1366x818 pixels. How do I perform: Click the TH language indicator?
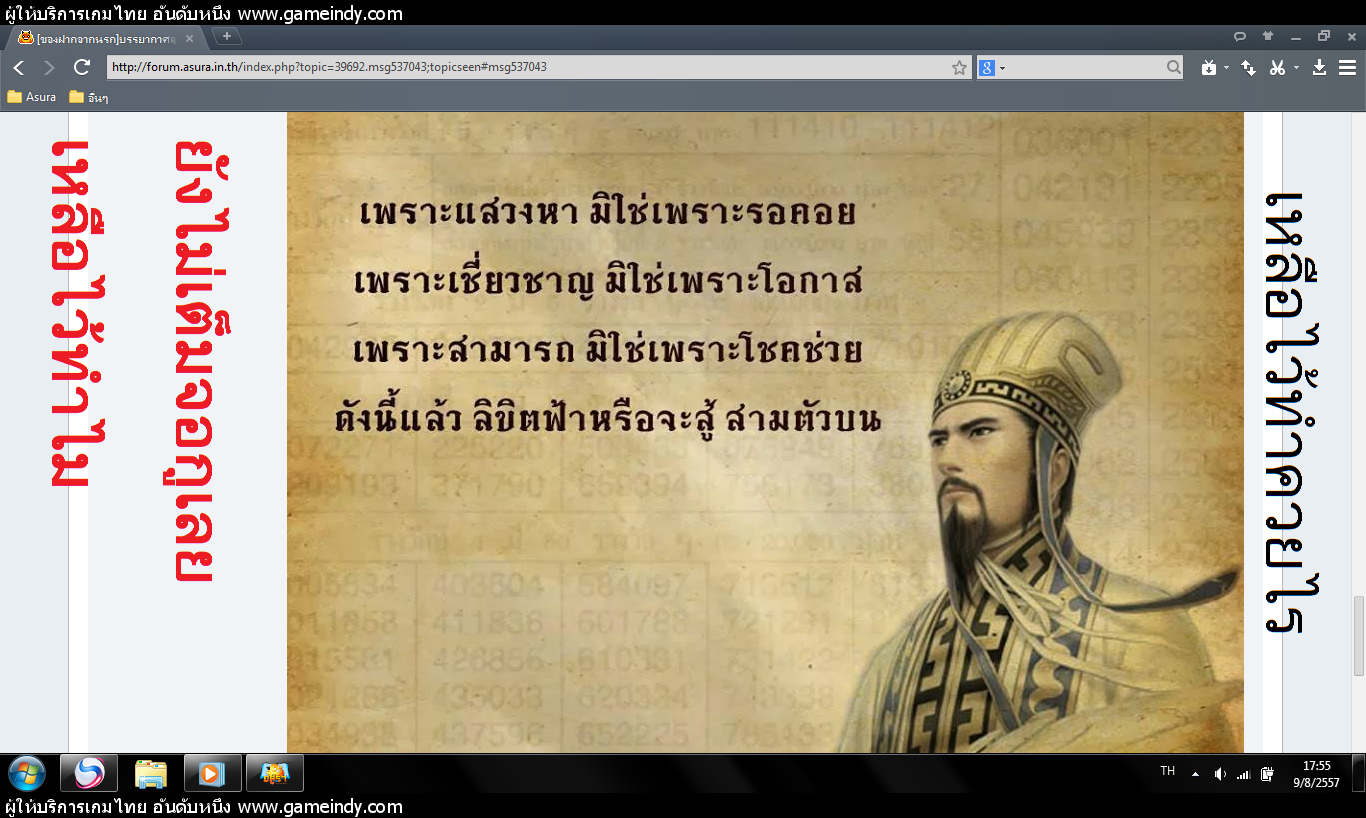click(1167, 771)
